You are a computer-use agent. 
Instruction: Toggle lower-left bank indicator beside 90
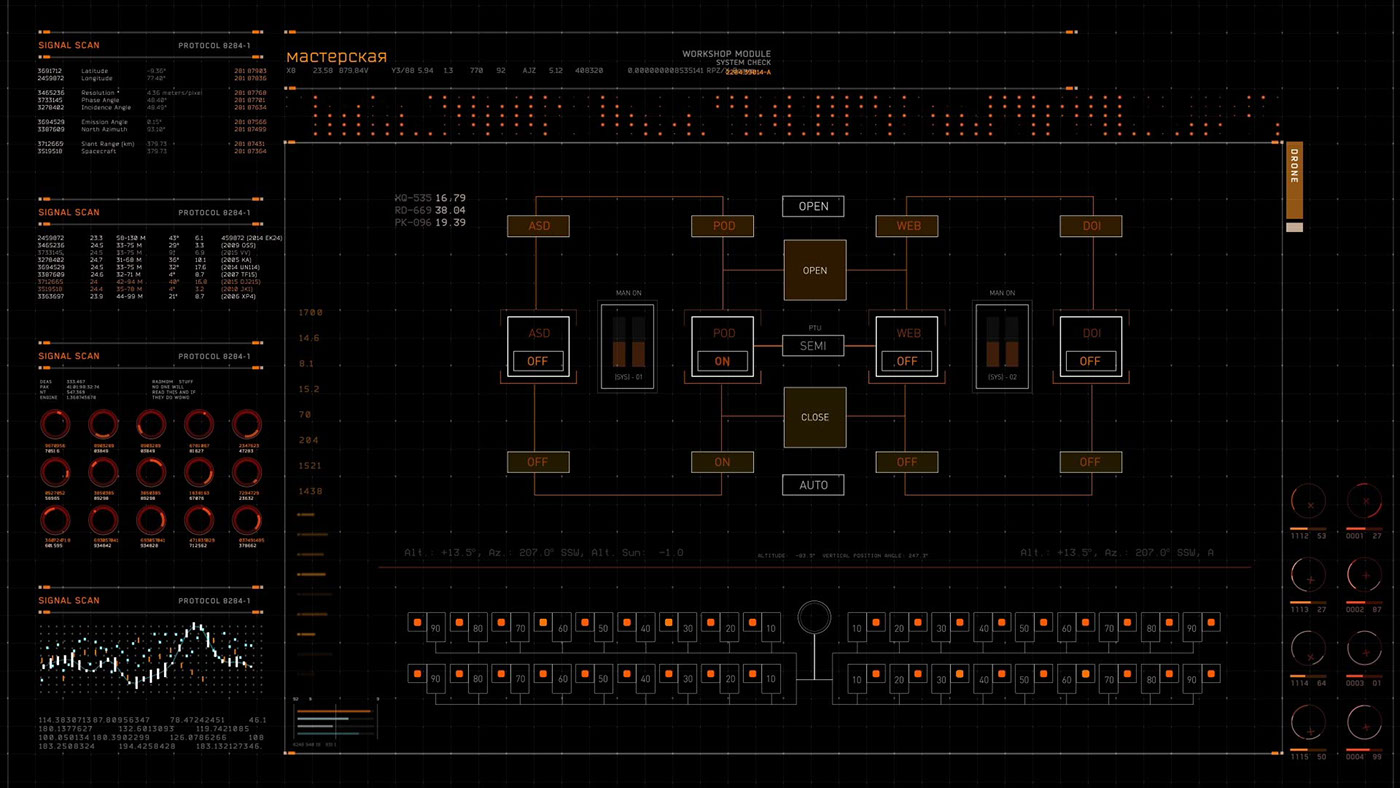(418, 673)
